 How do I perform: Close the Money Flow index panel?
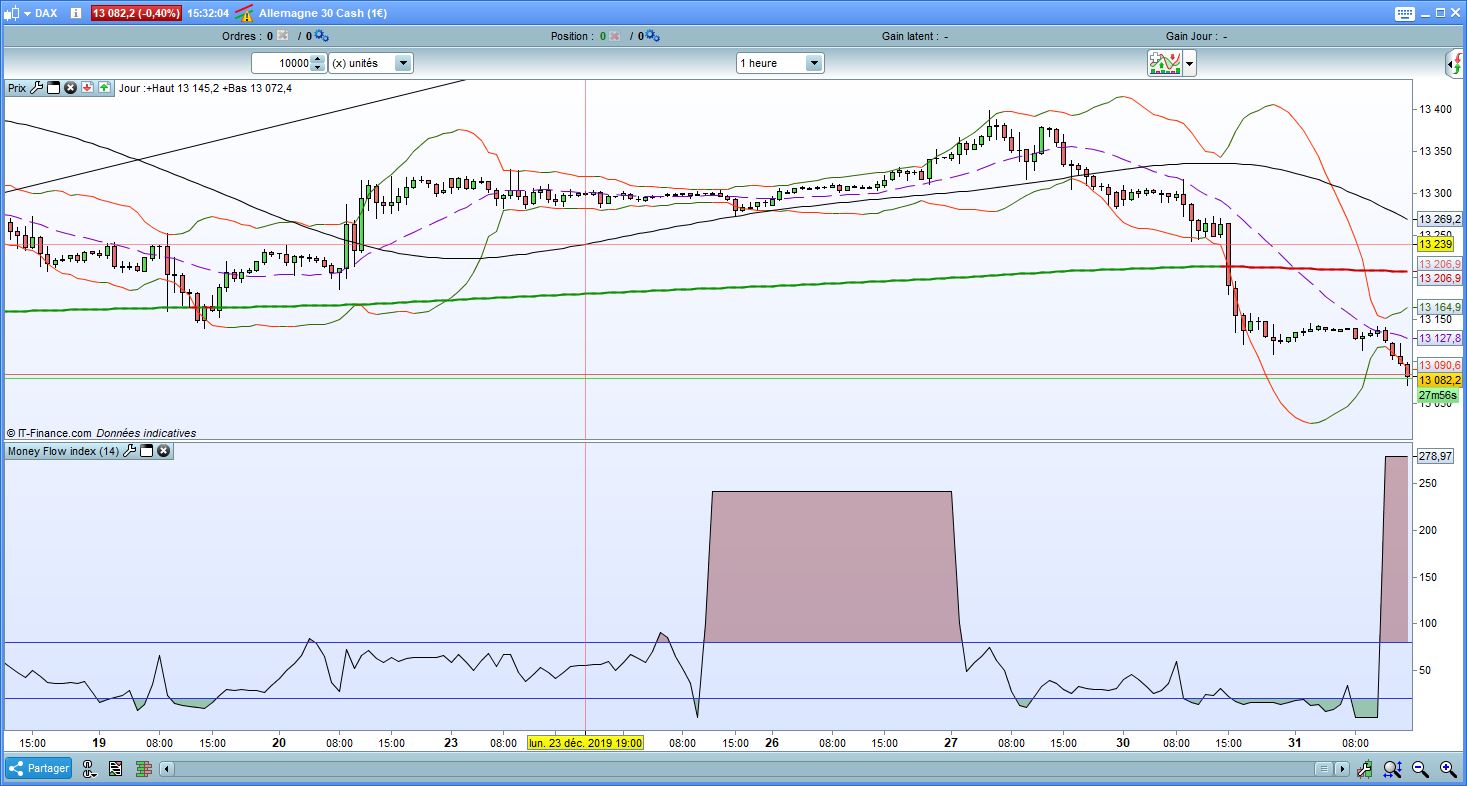tap(163, 451)
